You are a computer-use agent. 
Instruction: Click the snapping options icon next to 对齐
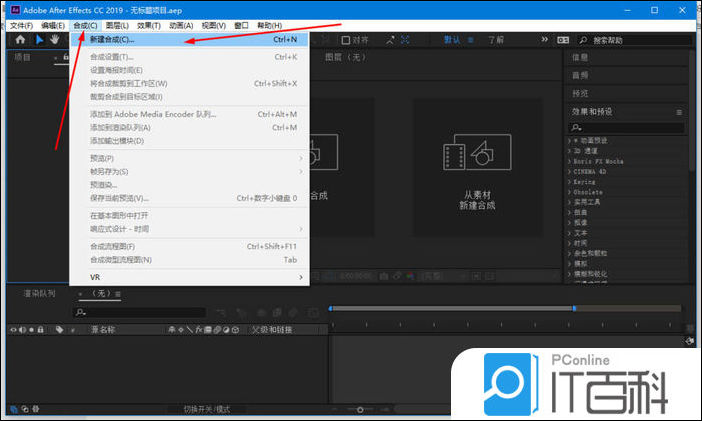click(x=390, y=40)
